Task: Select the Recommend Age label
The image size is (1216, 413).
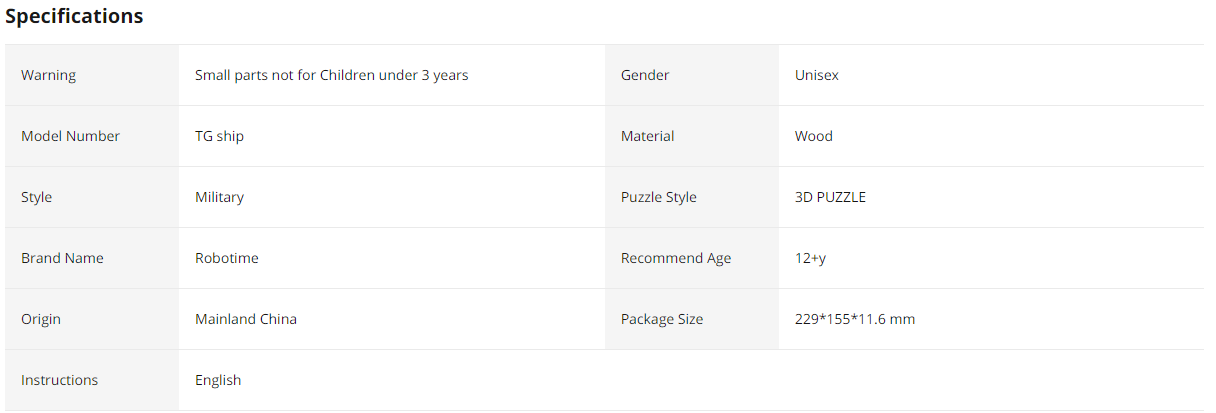Action: coord(676,258)
